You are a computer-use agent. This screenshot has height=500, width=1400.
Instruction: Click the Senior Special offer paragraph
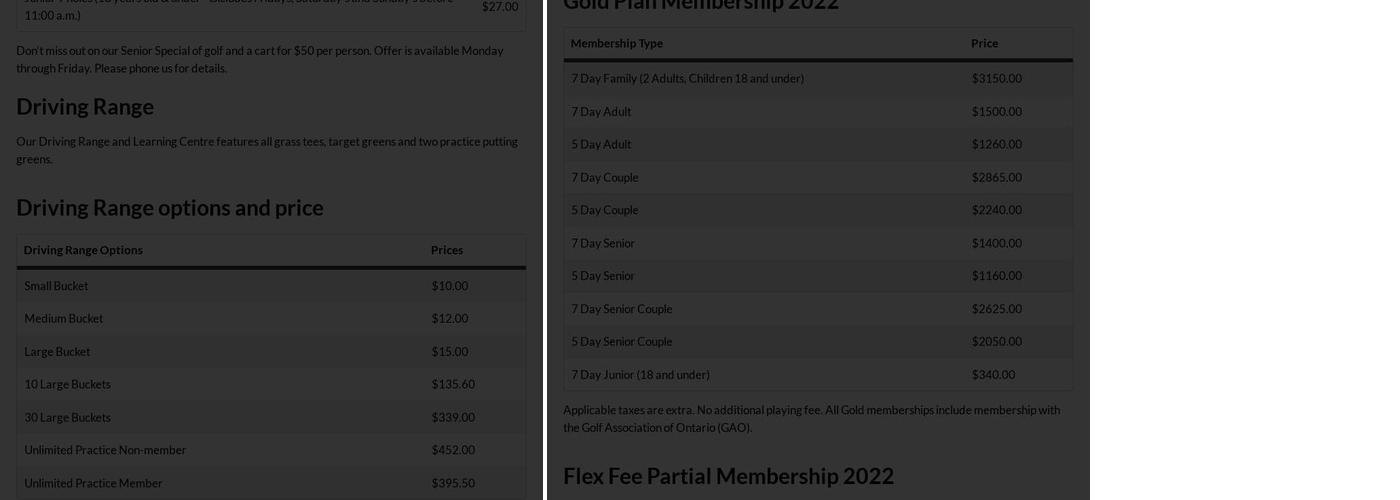(x=260, y=59)
